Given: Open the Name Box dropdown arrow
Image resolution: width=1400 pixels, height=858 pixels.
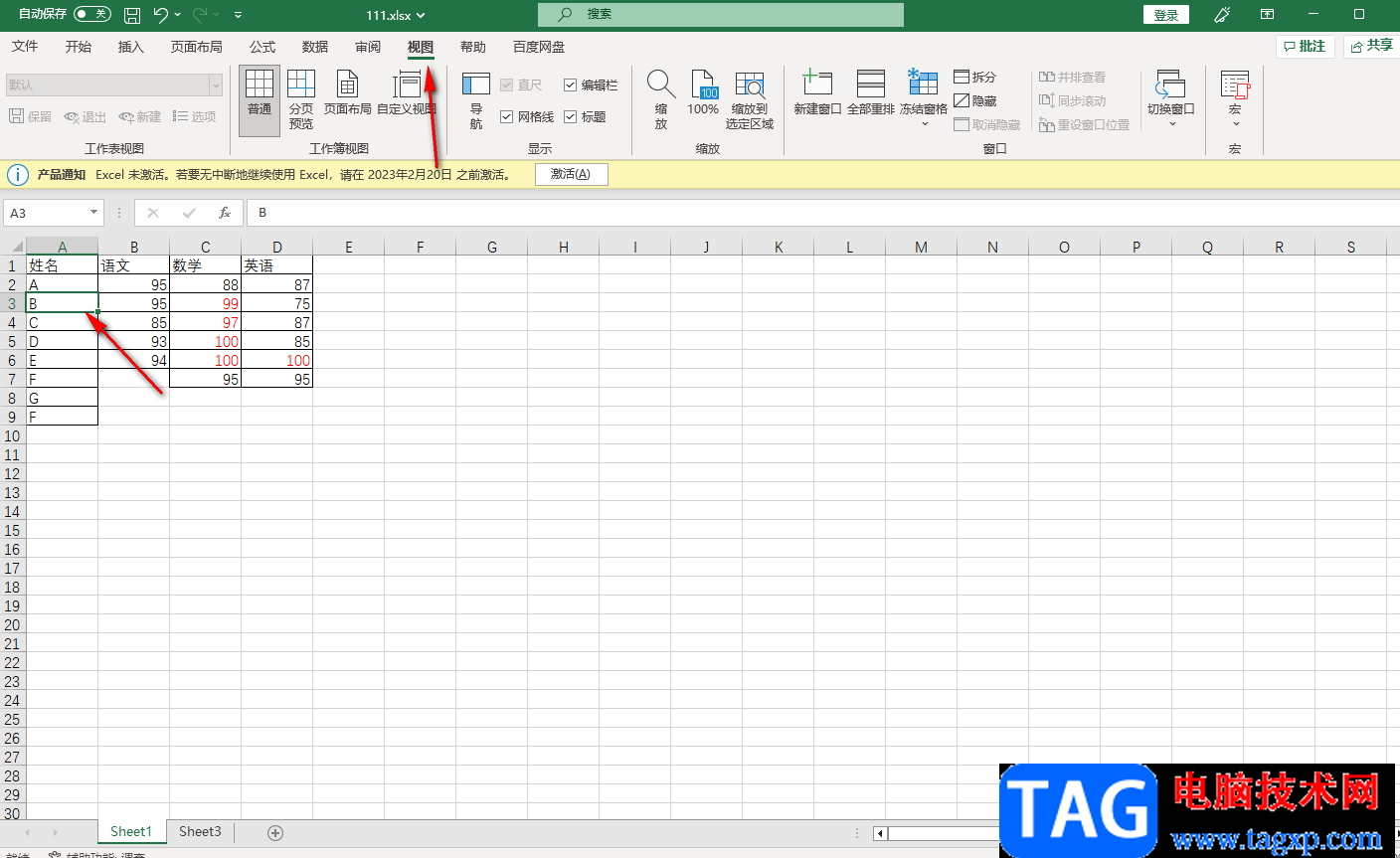Looking at the screenshot, I should (93, 213).
